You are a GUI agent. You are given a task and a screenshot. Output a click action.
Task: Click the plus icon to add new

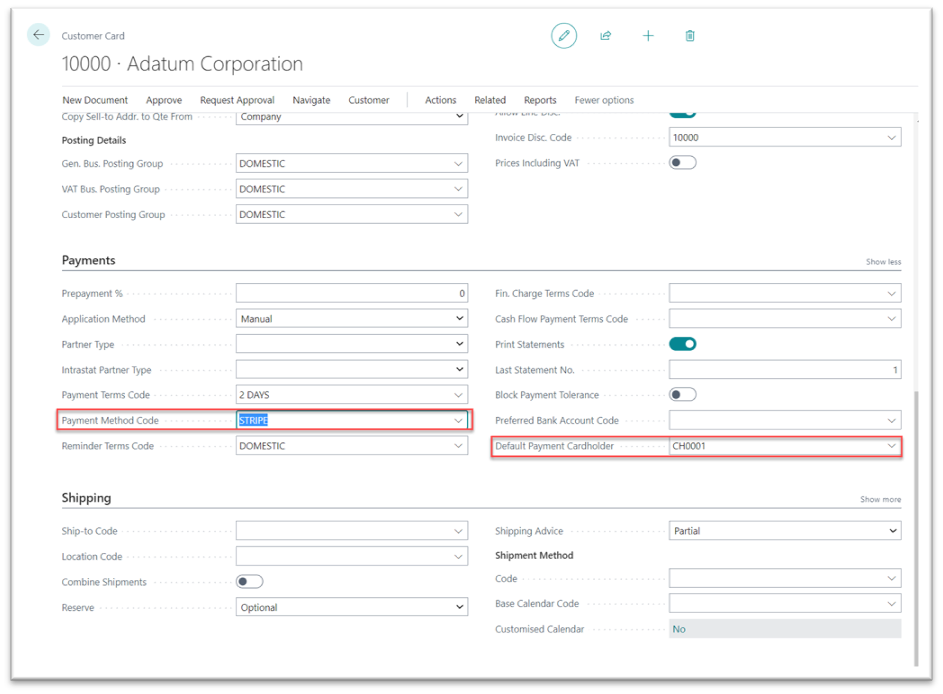[x=648, y=36]
